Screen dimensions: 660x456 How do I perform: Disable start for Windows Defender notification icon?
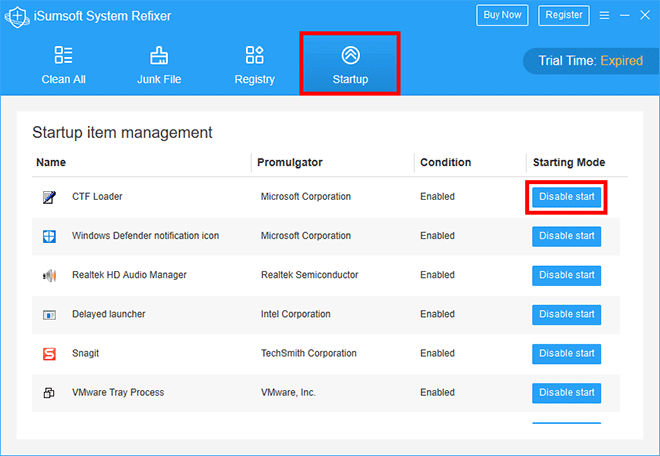pyautogui.click(x=567, y=236)
